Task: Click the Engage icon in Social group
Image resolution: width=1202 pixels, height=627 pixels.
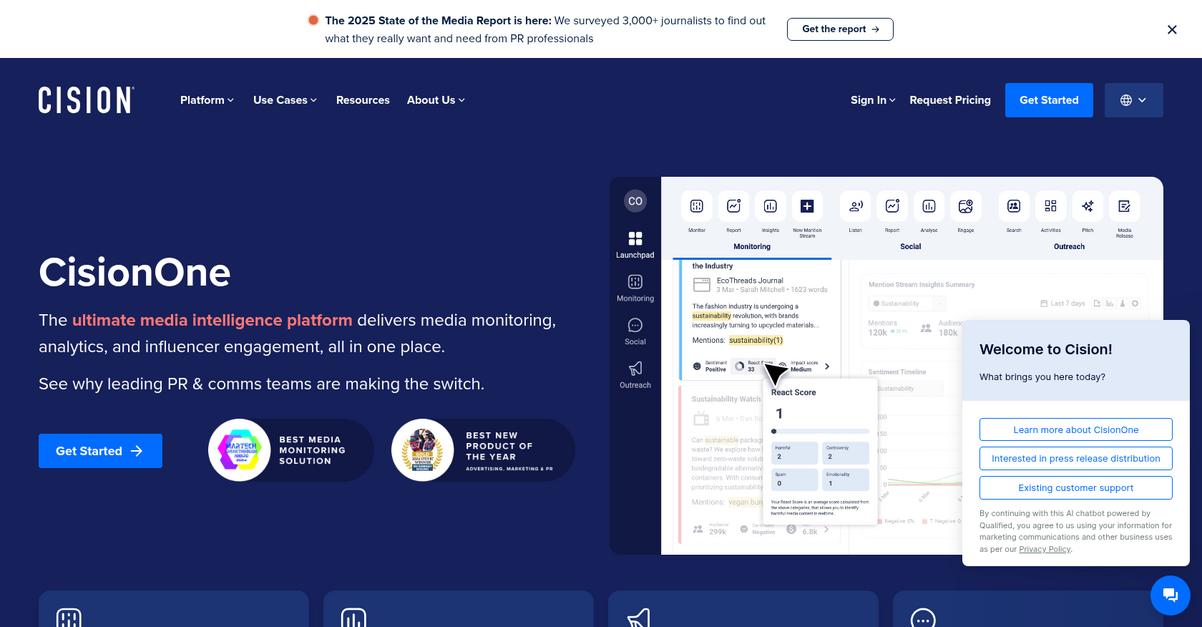Action: tap(965, 206)
